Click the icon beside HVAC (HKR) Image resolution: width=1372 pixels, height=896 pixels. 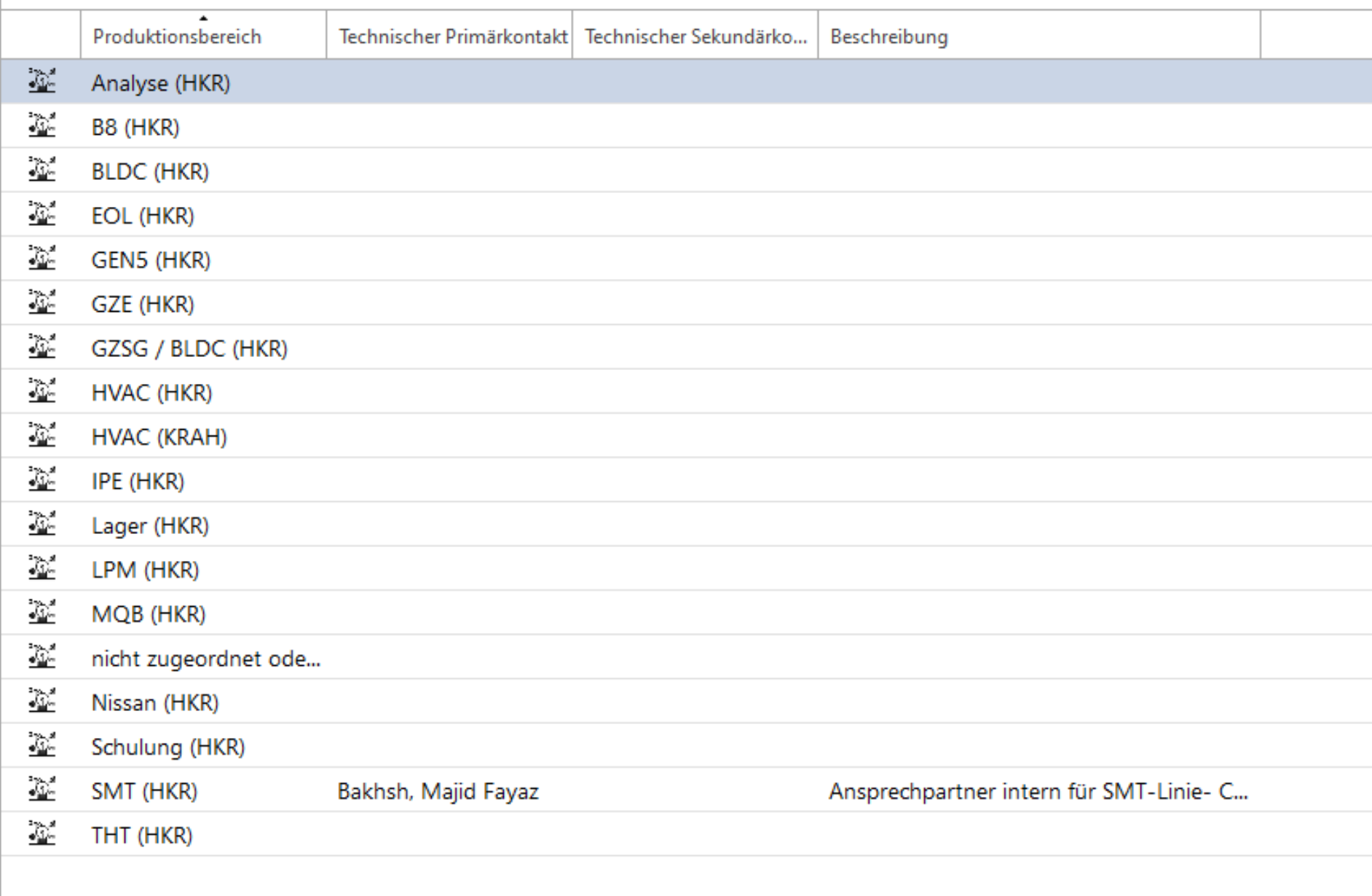42,390
